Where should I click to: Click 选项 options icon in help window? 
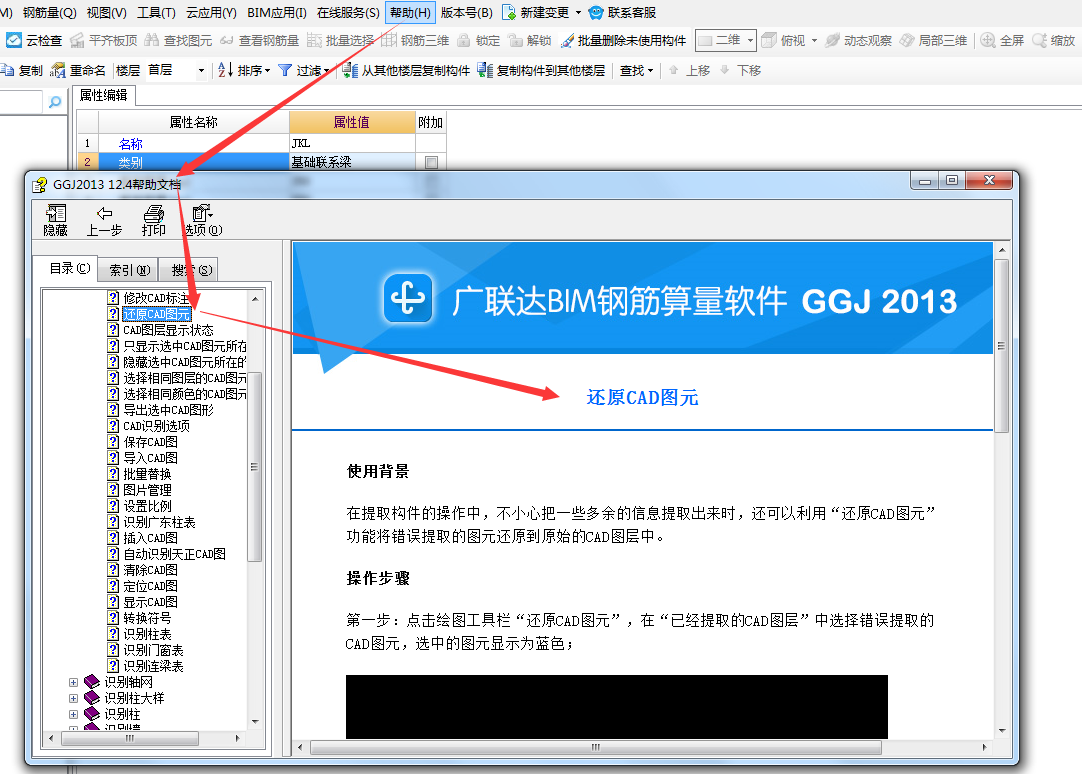click(x=202, y=213)
